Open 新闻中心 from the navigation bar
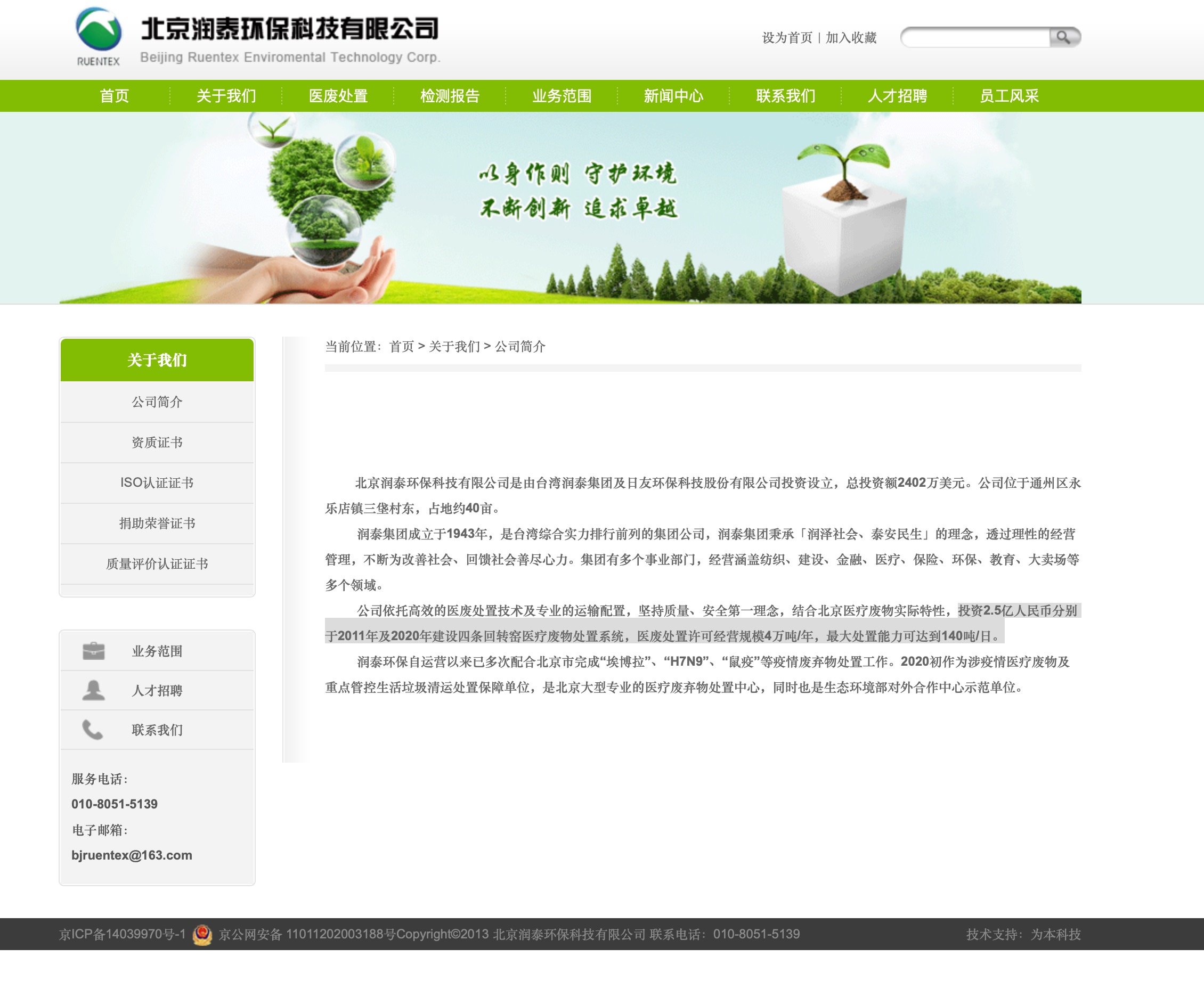Image resolution: width=1204 pixels, height=981 pixels. [673, 96]
